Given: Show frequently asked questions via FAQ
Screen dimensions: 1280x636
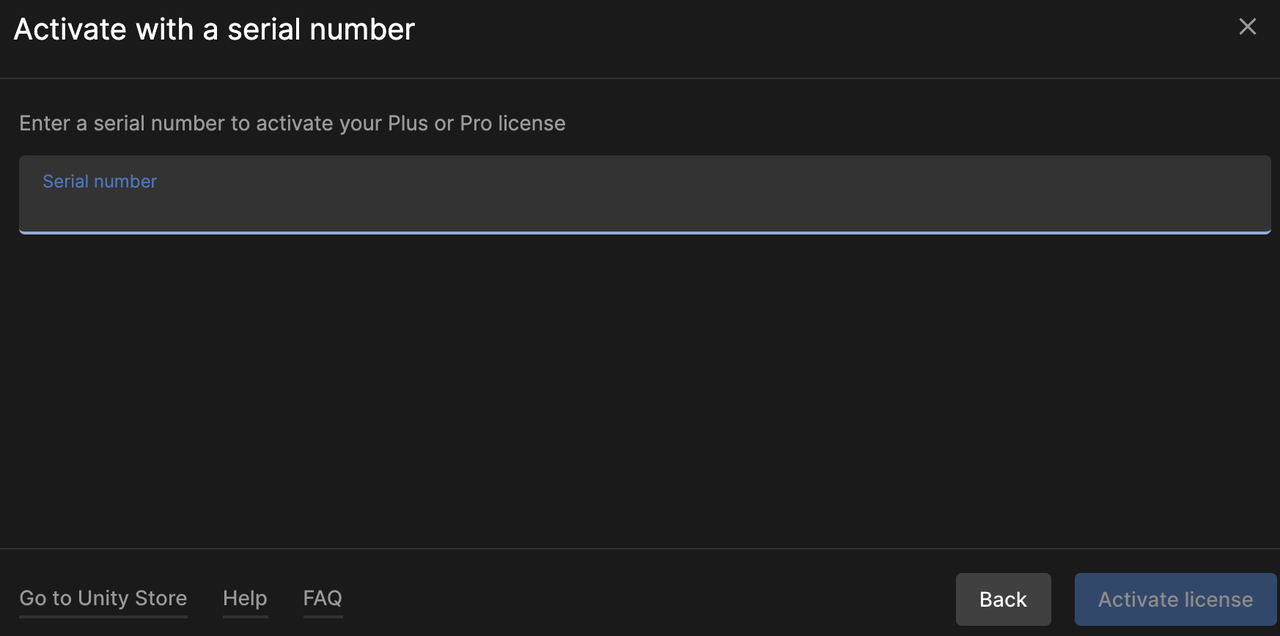Looking at the screenshot, I should click(322, 598).
